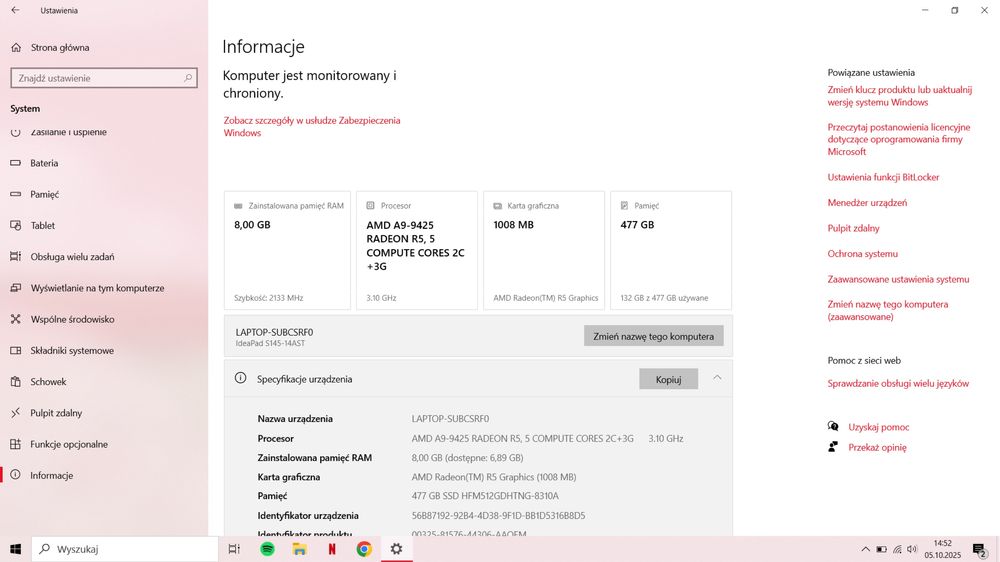Viewport: 1000px width, 562px height.
Task: Click Zmień nazwę tego komputera button
Action: tap(654, 336)
